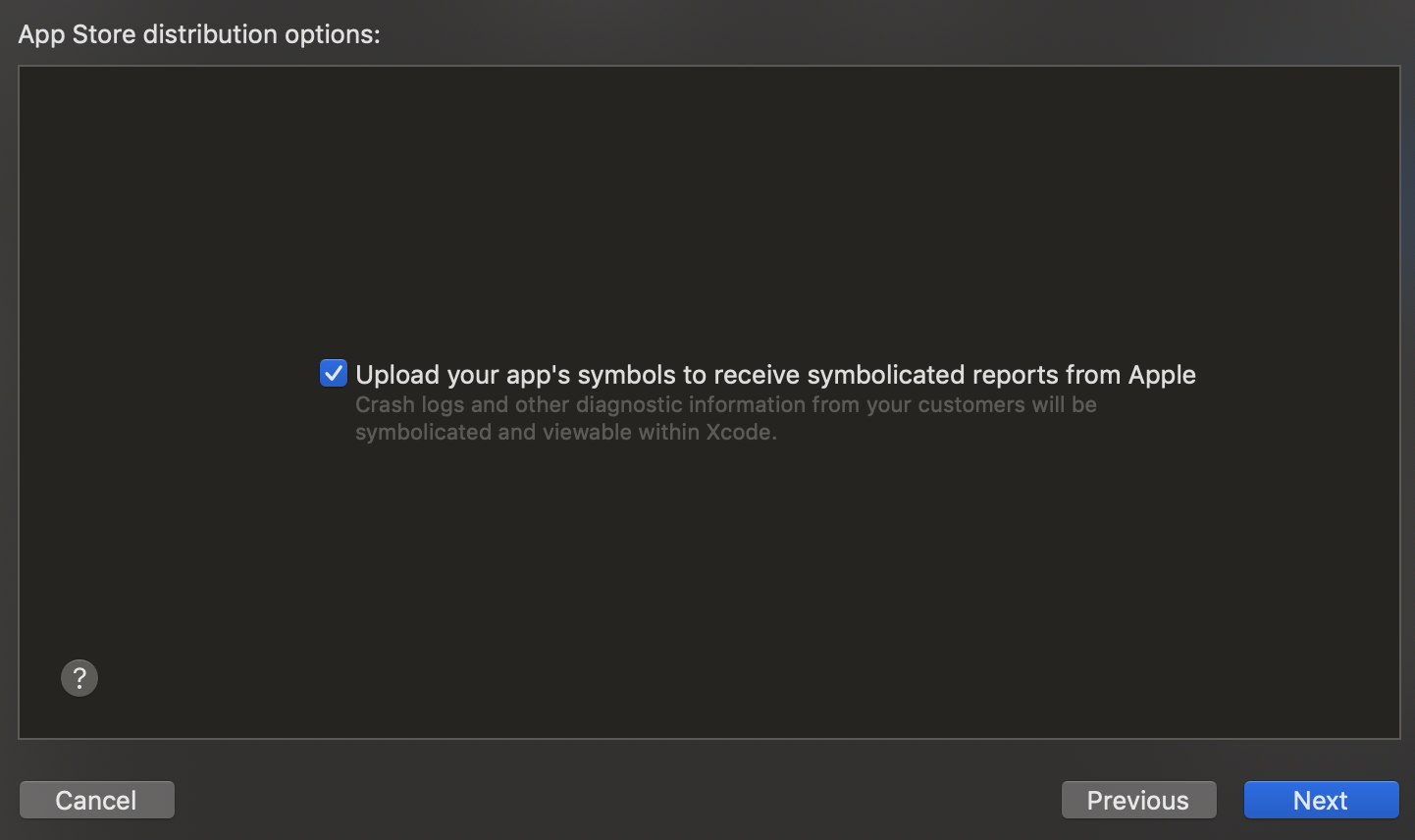1415x840 pixels.
Task: Click the upload symbols option label text
Action: (x=775, y=374)
